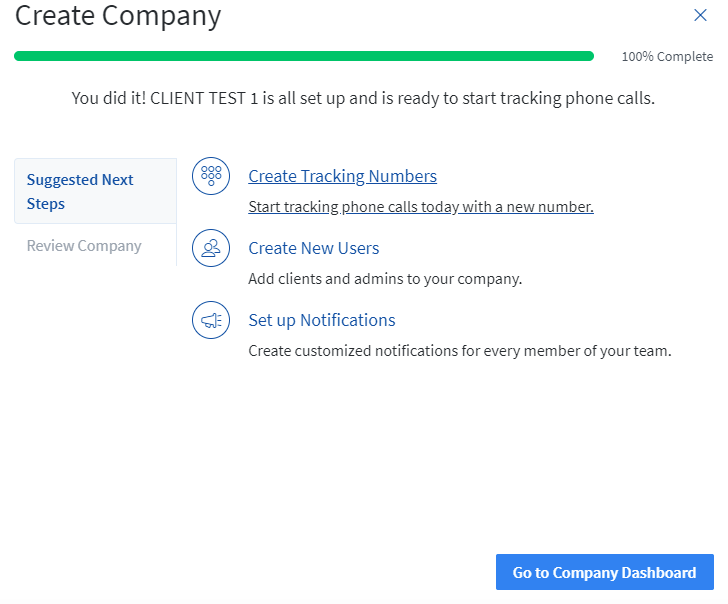Click the users icon beside Create New Users
728x604 pixels.
pyautogui.click(x=211, y=248)
